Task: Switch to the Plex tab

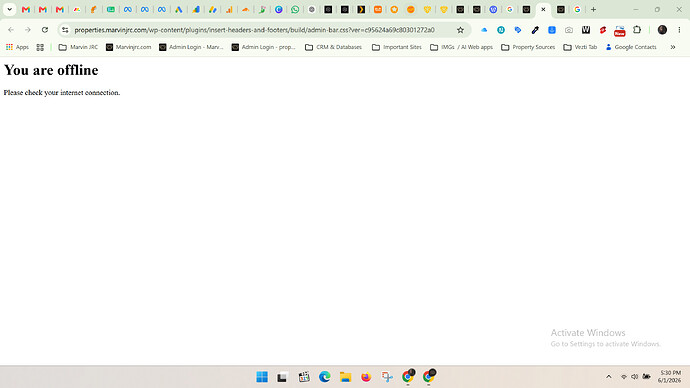Action: [361, 9]
